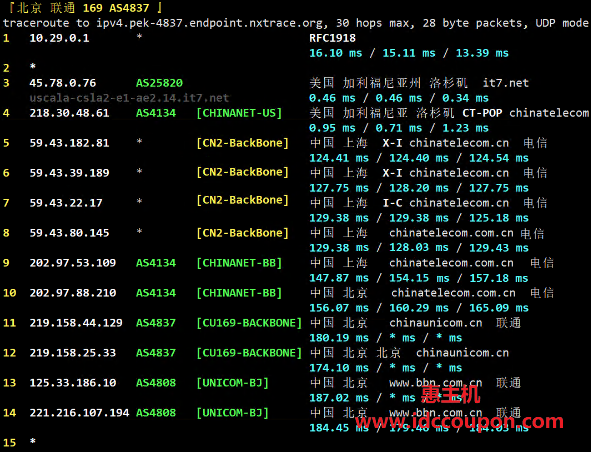This screenshot has width=591, height=452.
Task: Click [CU169-BACKBONE] tag on hop 11
Action: [x=249, y=323]
